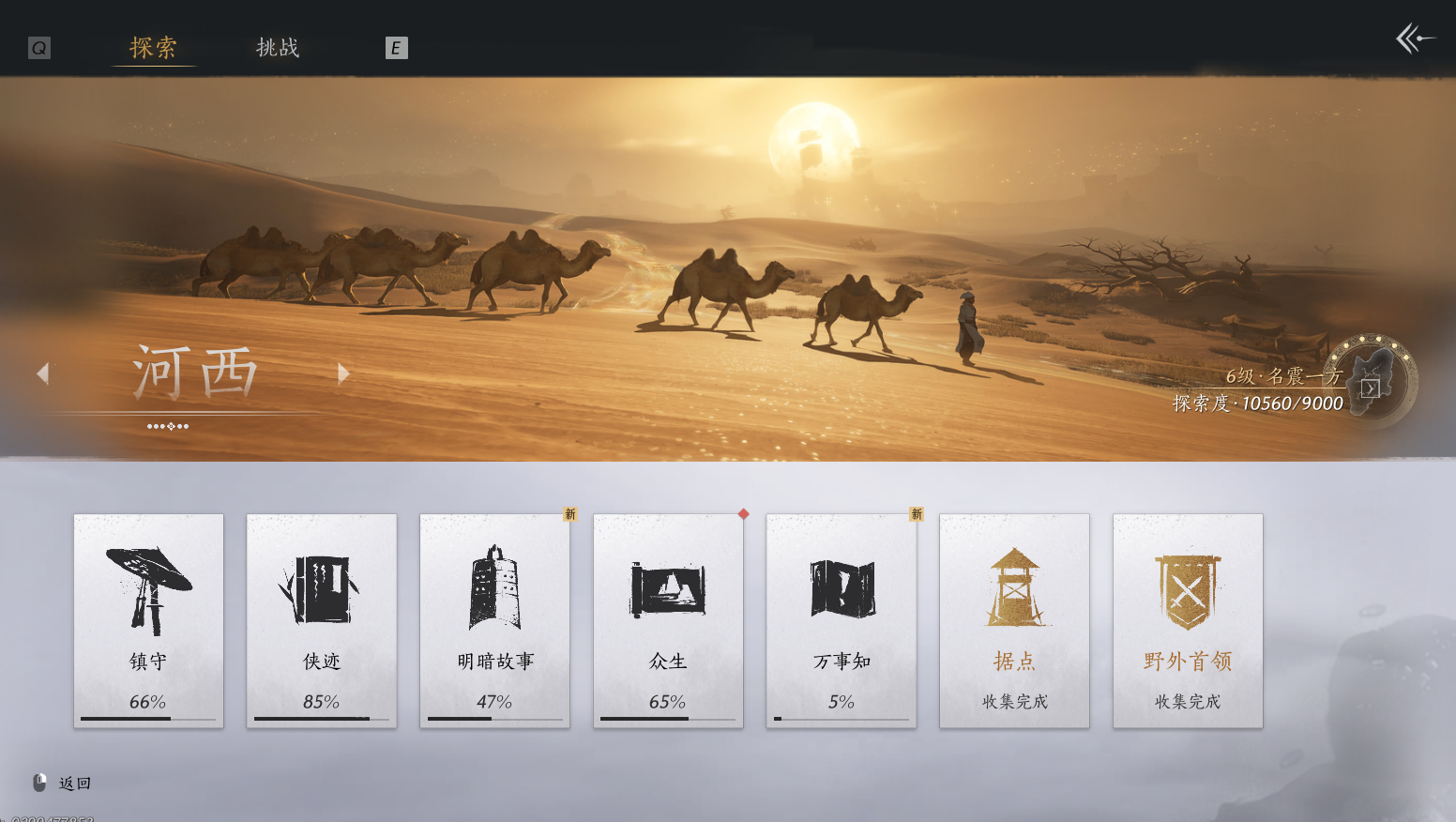The width and height of the screenshot is (1456, 822).
Task: Click the 65% value on 众生
Action: pyautogui.click(x=668, y=702)
